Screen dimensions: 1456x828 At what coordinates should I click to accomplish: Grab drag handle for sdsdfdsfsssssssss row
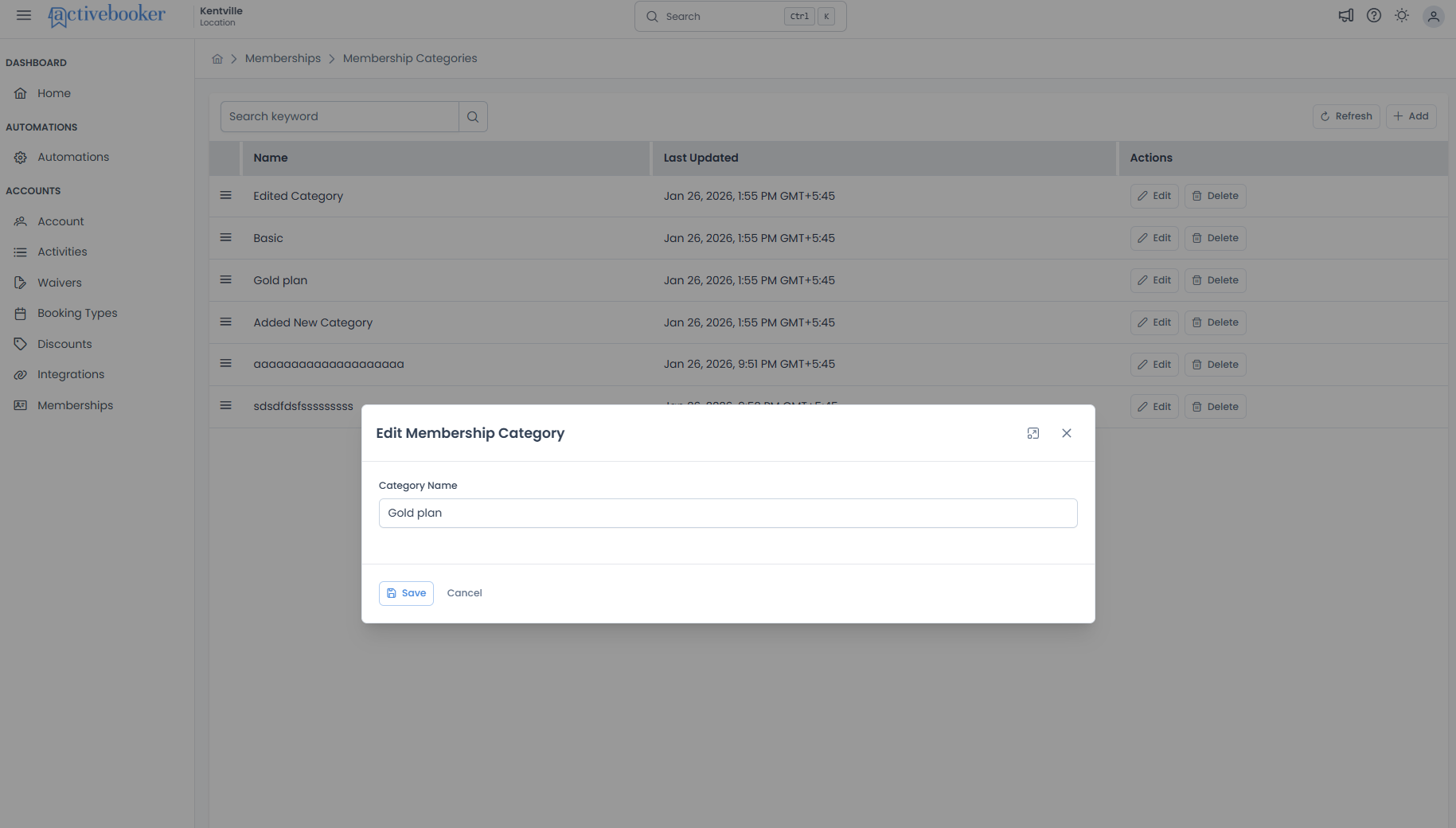[x=226, y=406]
